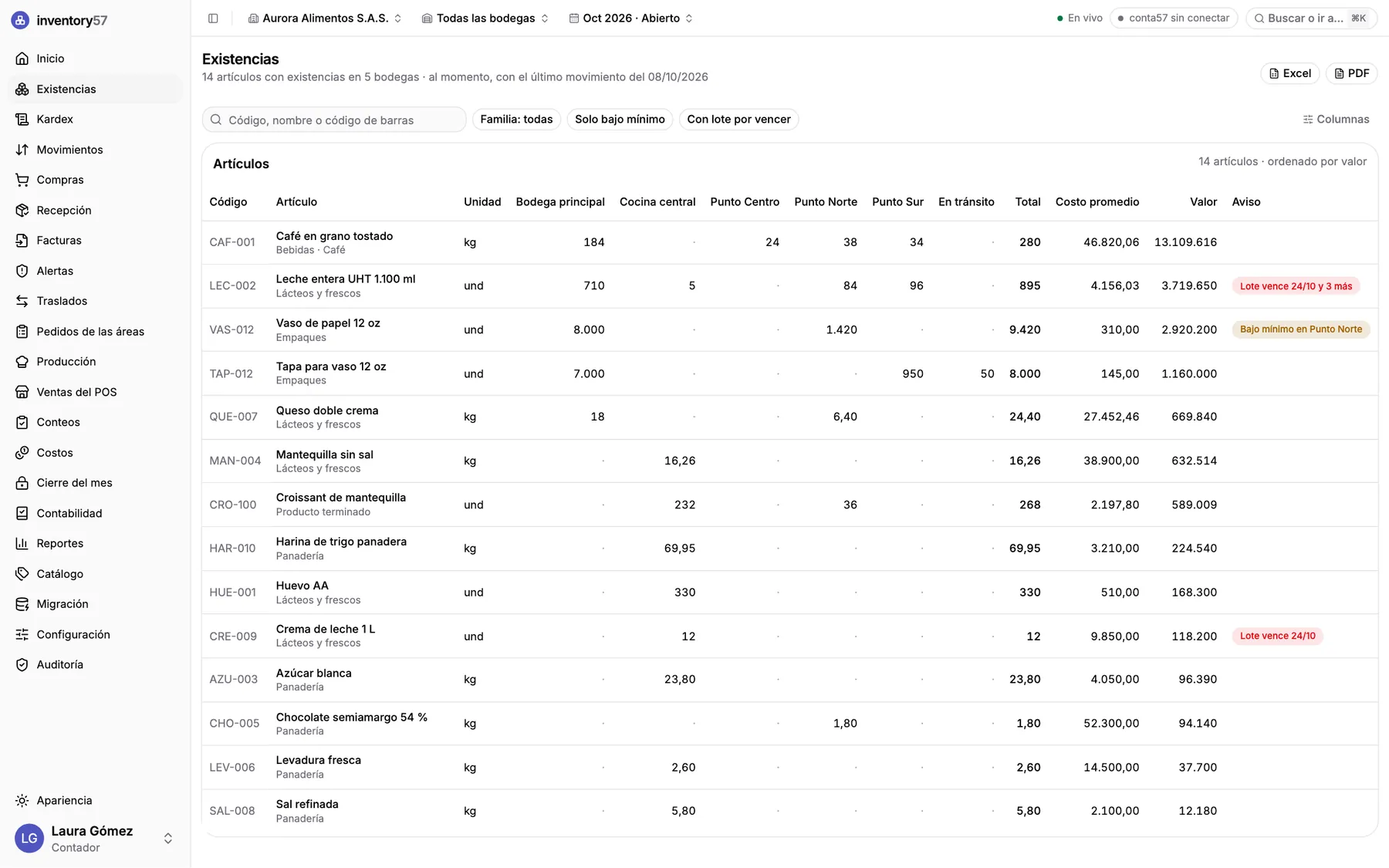The width and height of the screenshot is (1389, 868).
Task: Toggle the Con lote por vencer filter
Action: pyautogui.click(x=738, y=119)
